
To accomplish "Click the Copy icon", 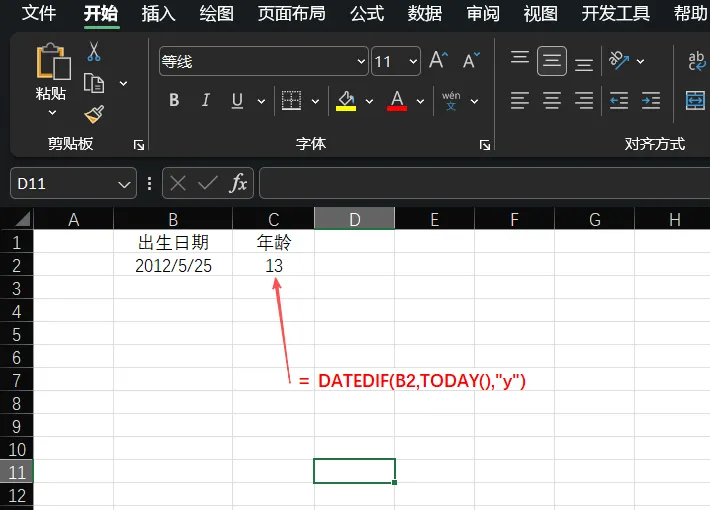I will pyautogui.click(x=94, y=83).
